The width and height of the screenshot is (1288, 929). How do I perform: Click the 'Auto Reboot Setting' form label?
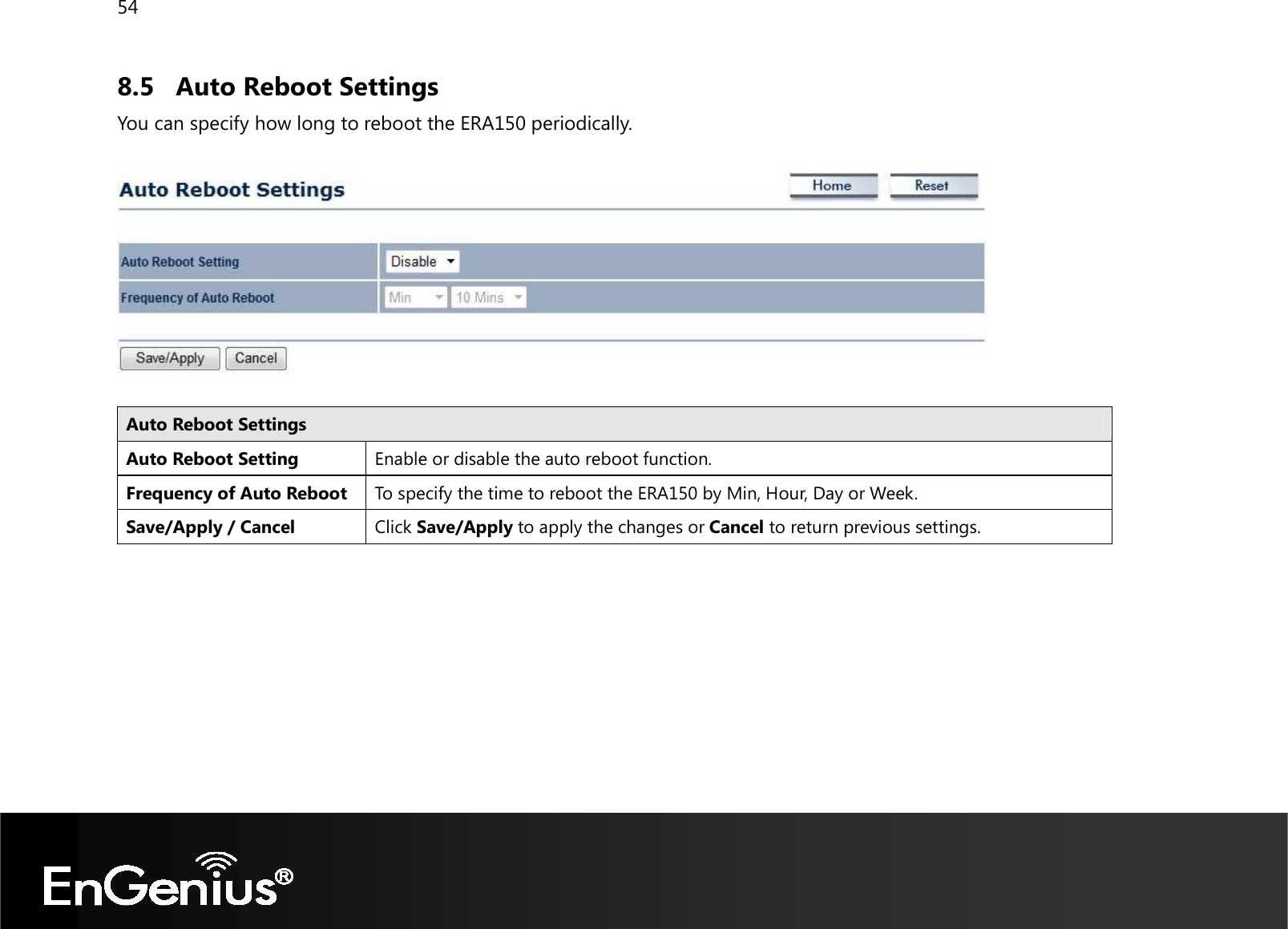pyautogui.click(x=180, y=262)
